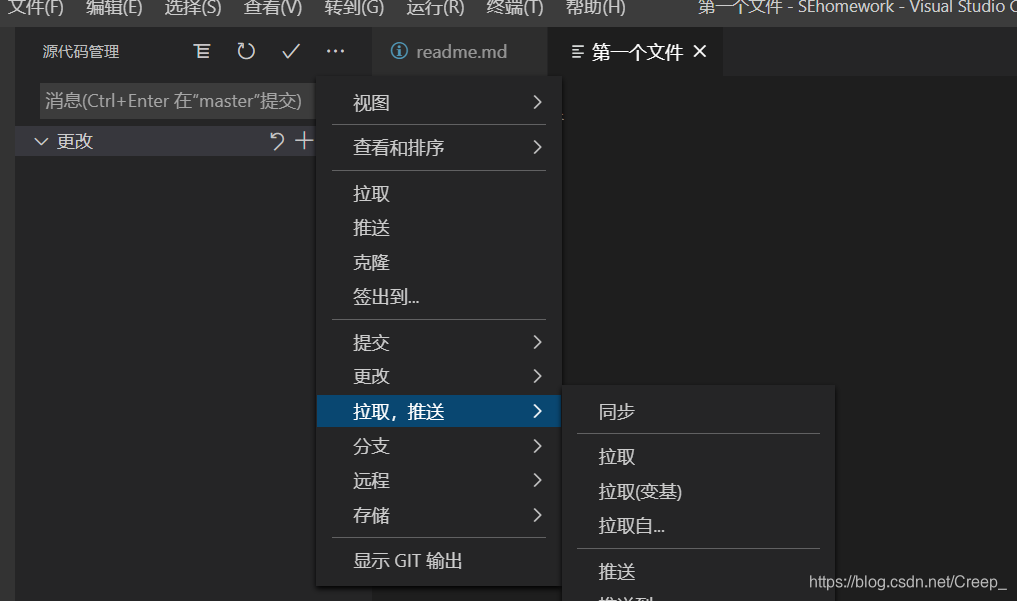Click the commit message input field

176,100
